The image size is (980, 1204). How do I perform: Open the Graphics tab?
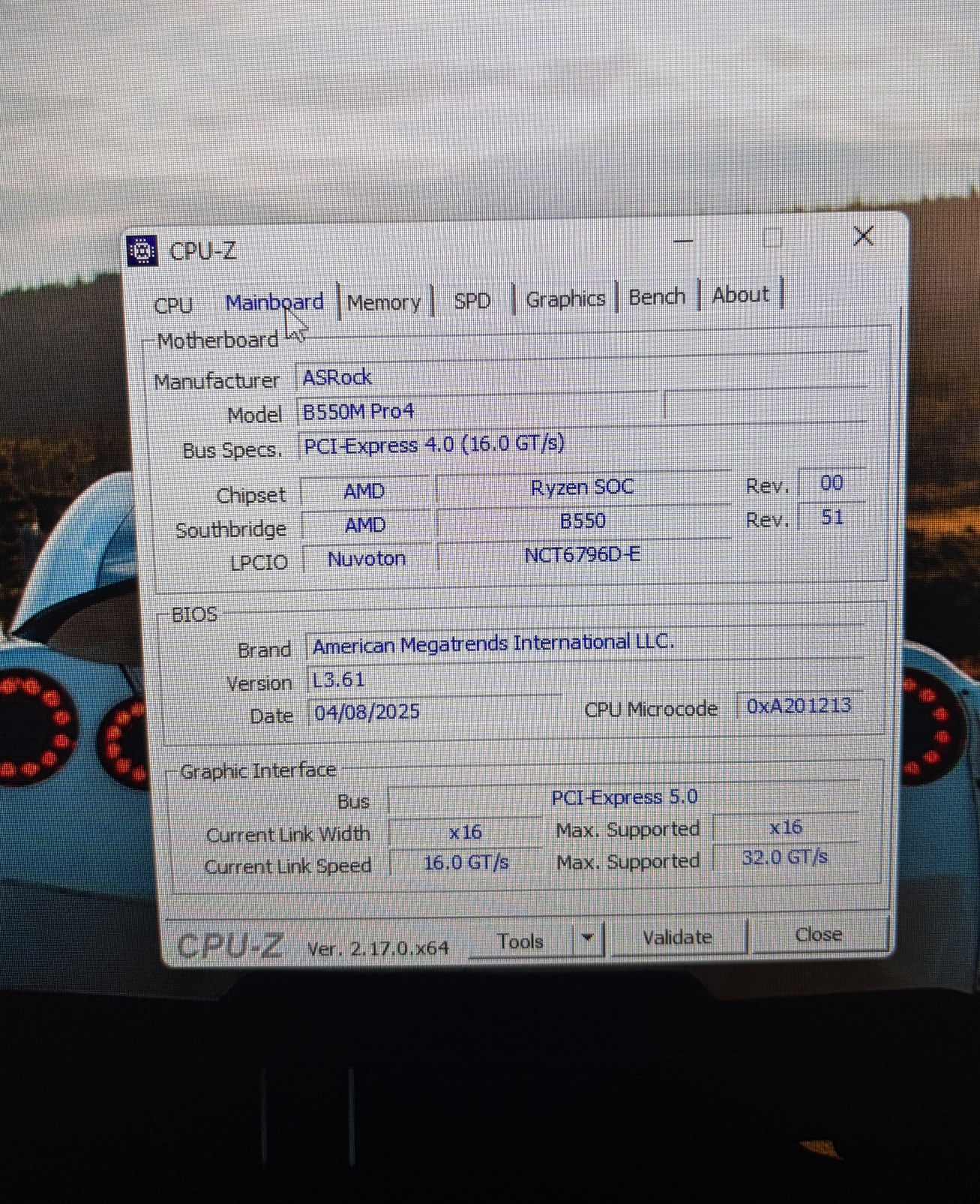click(565, 299)
